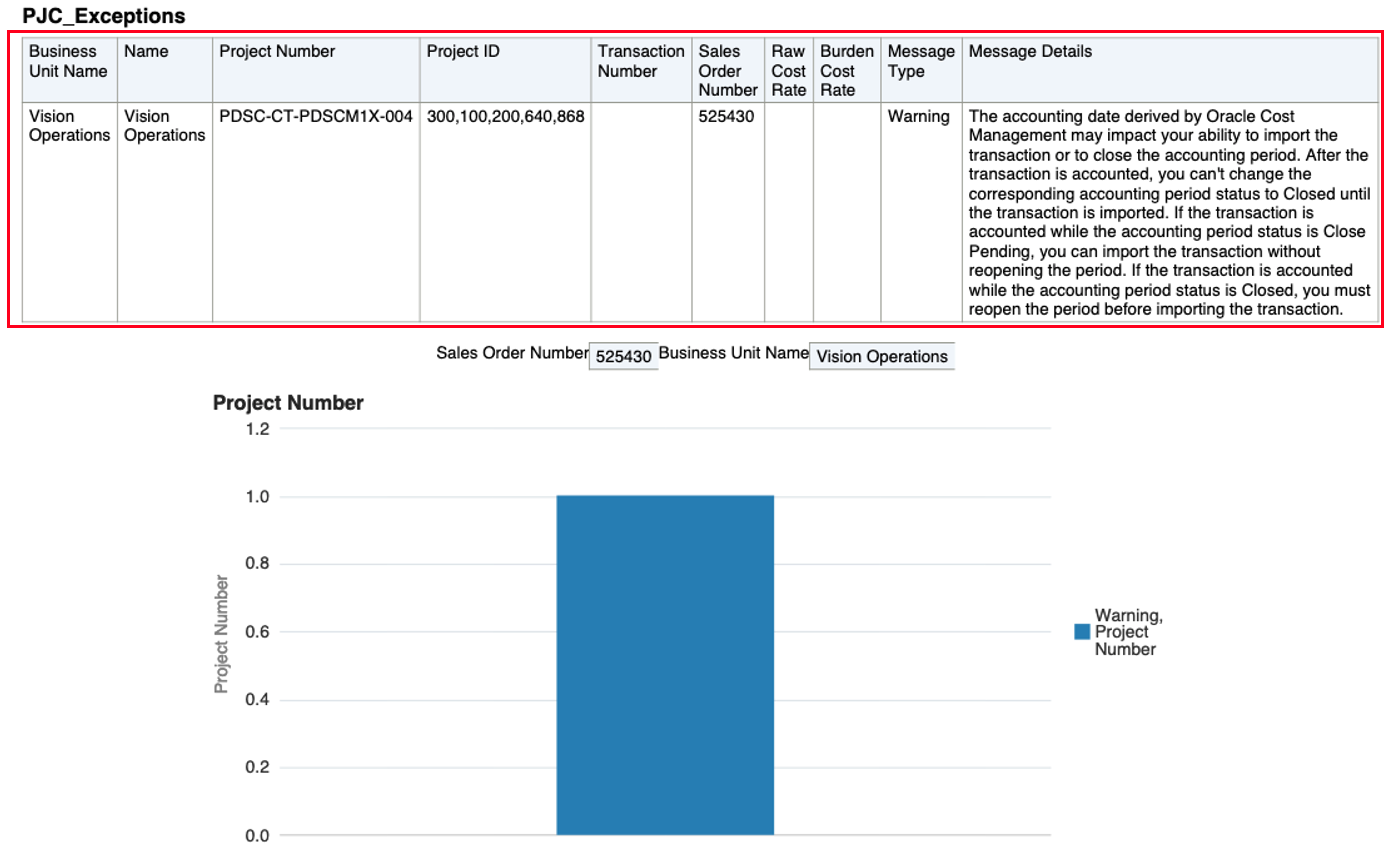This screenshot has width=1393, height=847.
Task: Select the Project ID cell 300,100,200,640,868
Action: pos(505,117)
